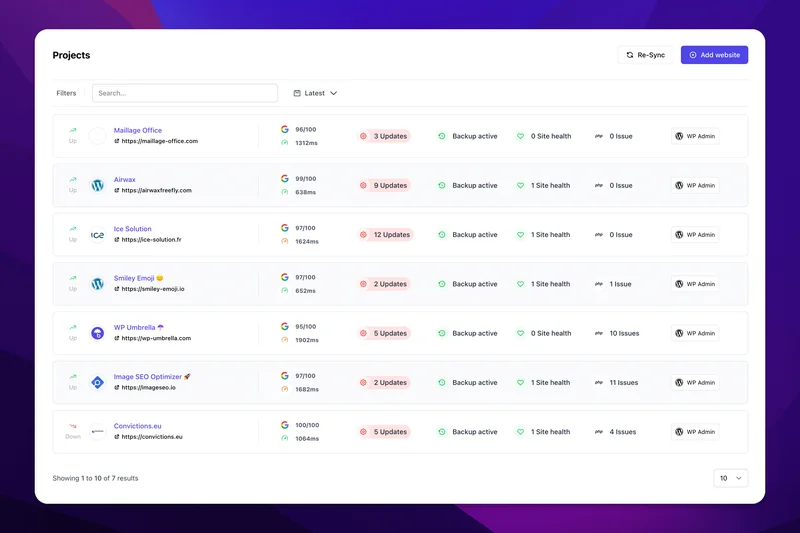The image size is (800, 533).
Task: Open WP Admin for Airwax
Action: (x=695, y=185)
